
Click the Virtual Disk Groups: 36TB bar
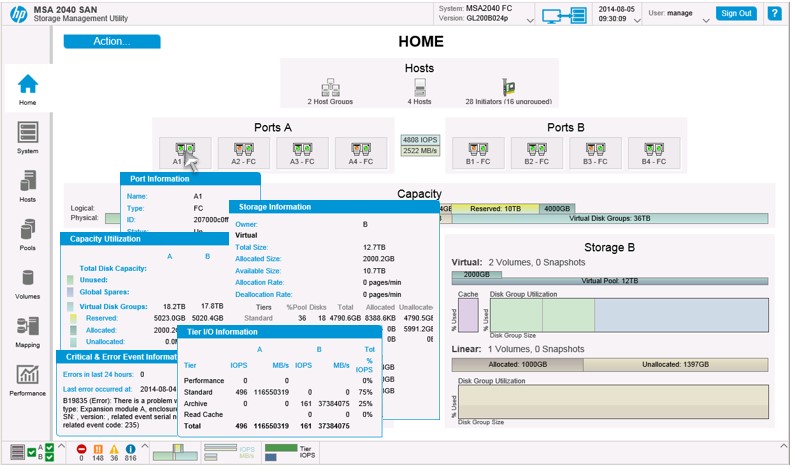click(x=610, y=219)
